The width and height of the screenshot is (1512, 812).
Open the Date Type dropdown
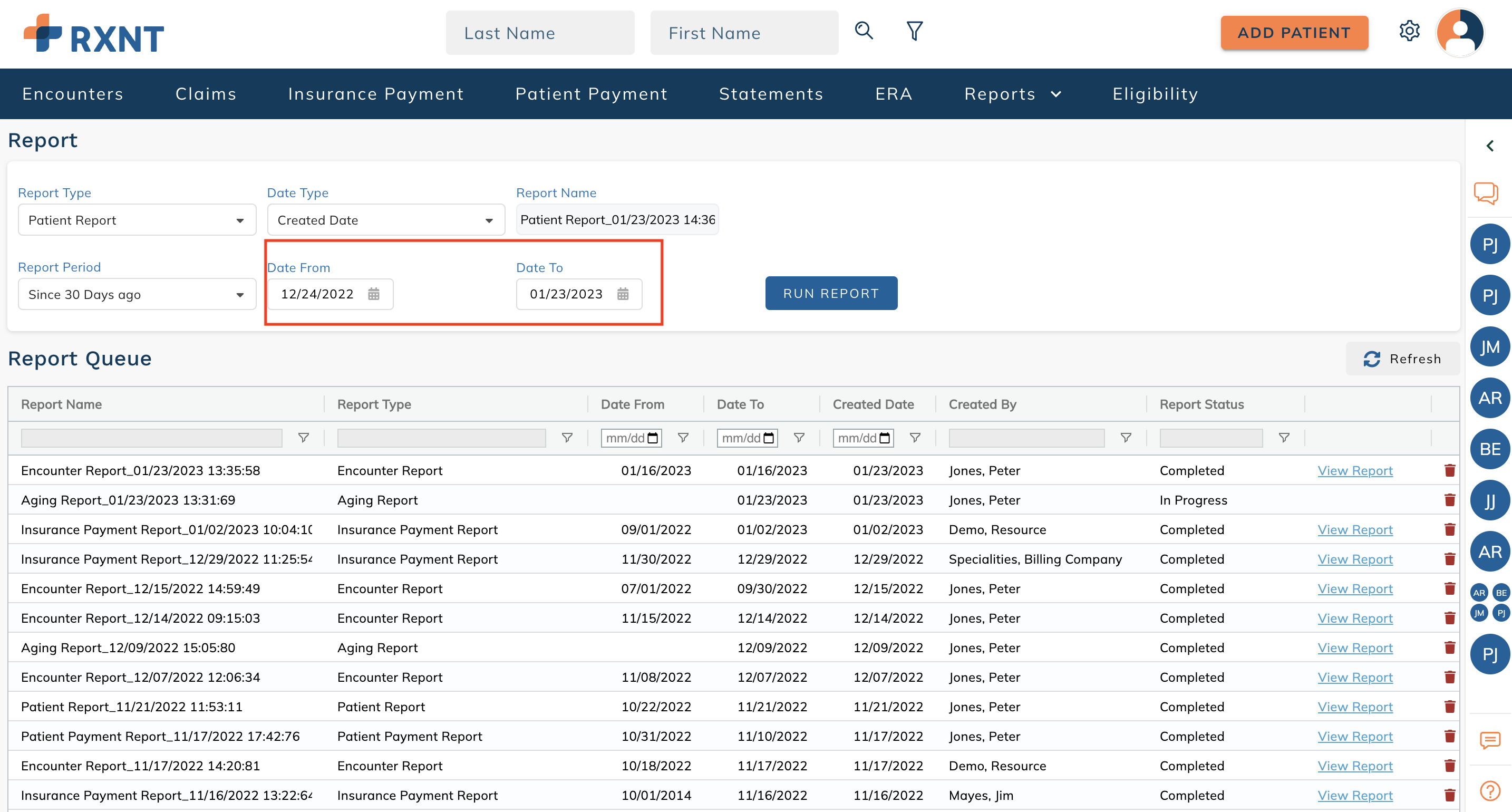tap(385, 220)
